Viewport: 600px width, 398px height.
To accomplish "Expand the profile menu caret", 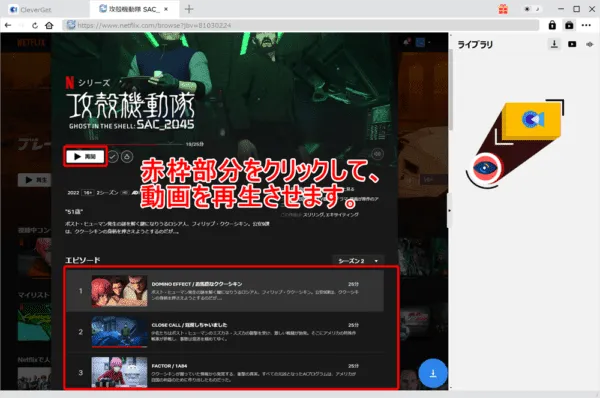I will pyautogui.click(x=429, y=42).
